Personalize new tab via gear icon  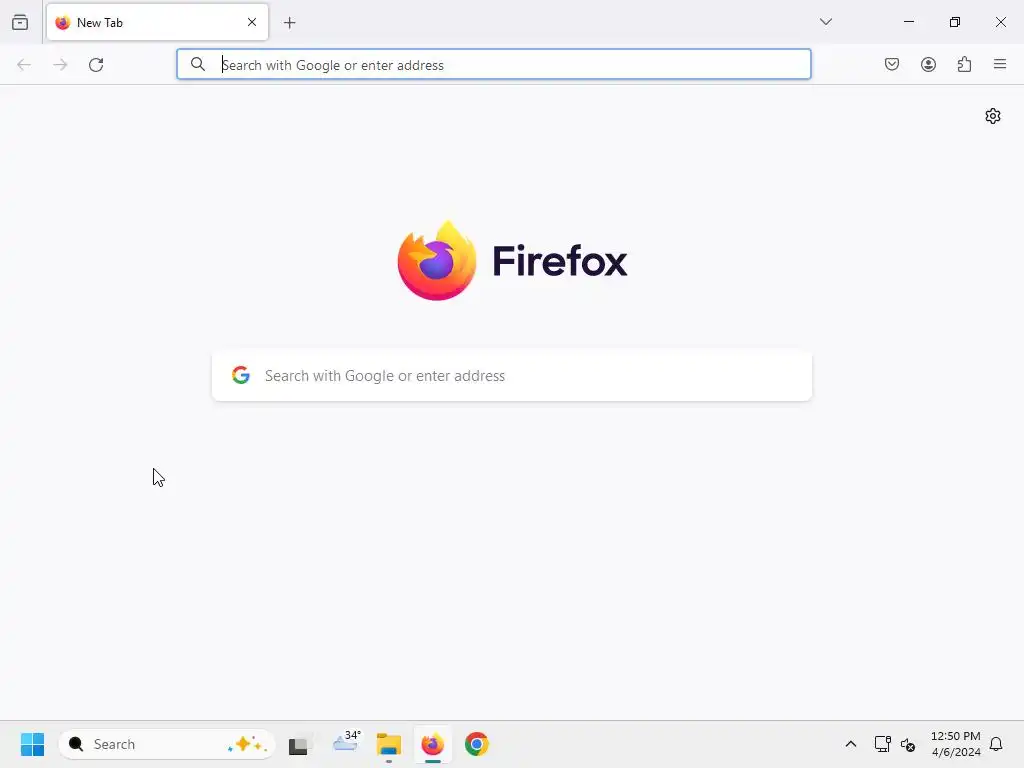993,116
